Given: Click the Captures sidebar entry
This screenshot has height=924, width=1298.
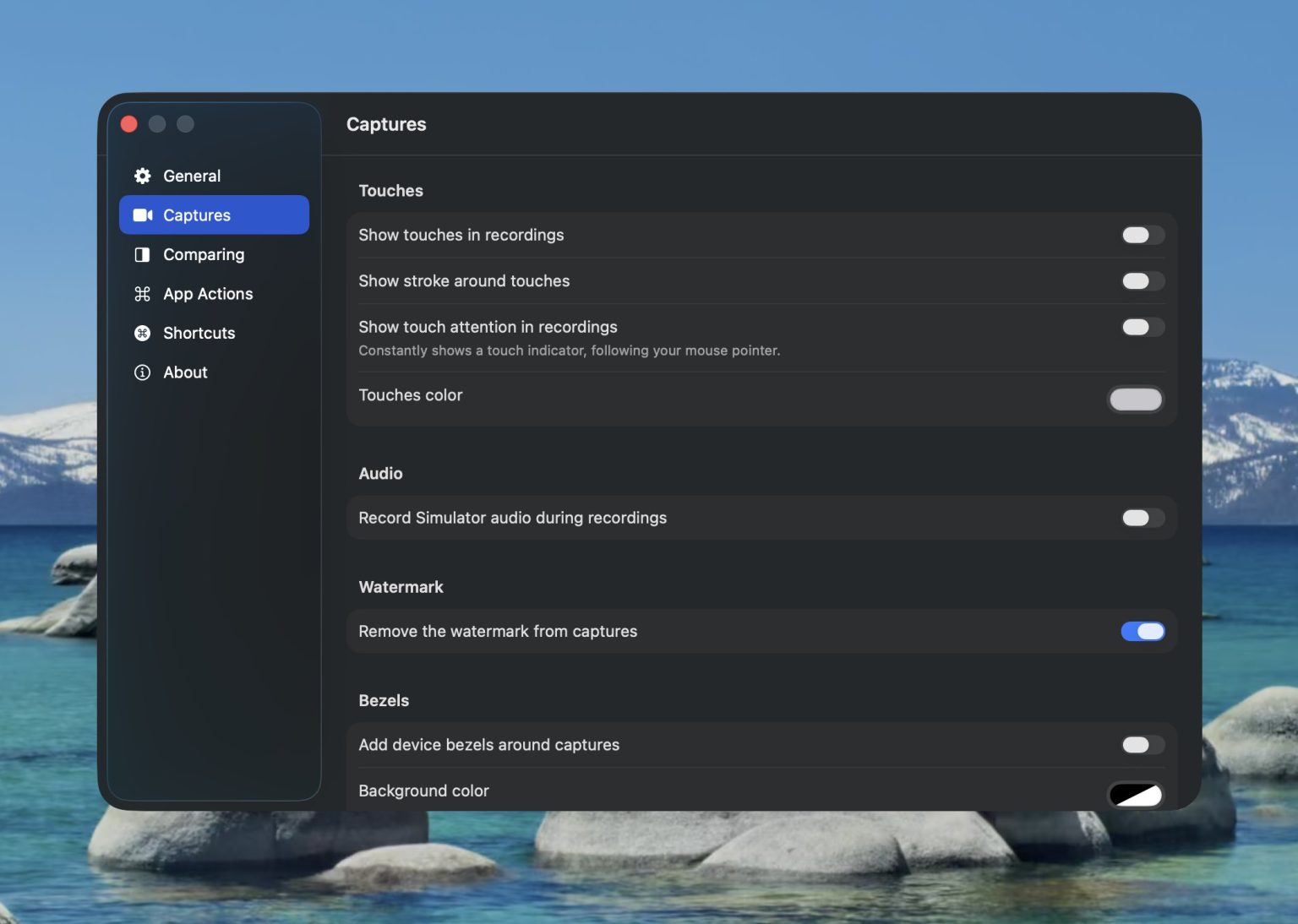Looking at the screenshot, I should [x=198, y=215].
